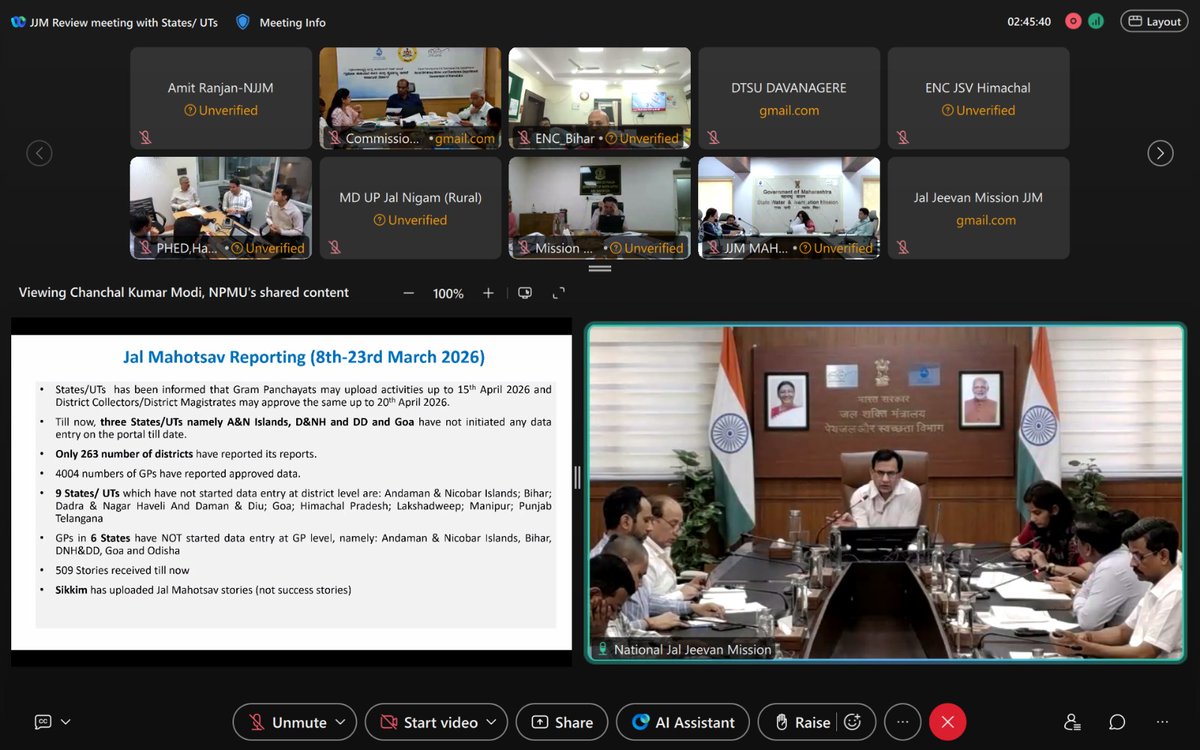The image size is (1200, 750).
Task: Click muted mic icon on DTSU DAVANAGERE tile
Action: (713, 138)
